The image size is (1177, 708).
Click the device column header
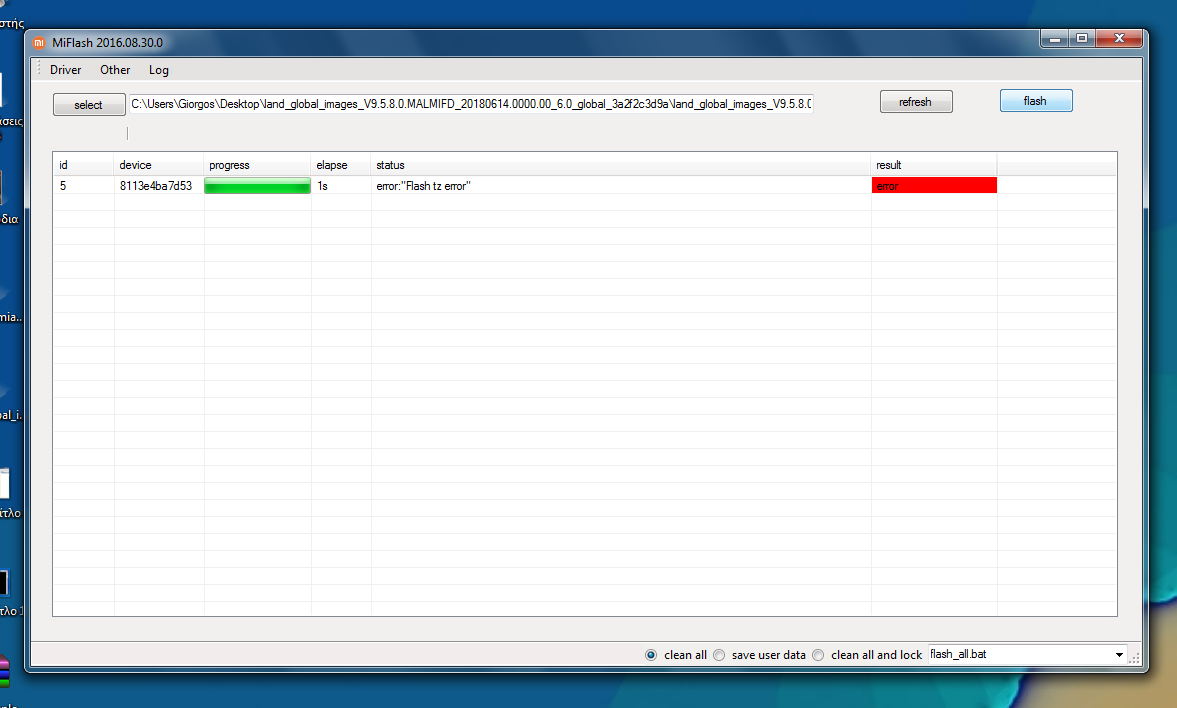pyautogui.click(x=158, y=165)
